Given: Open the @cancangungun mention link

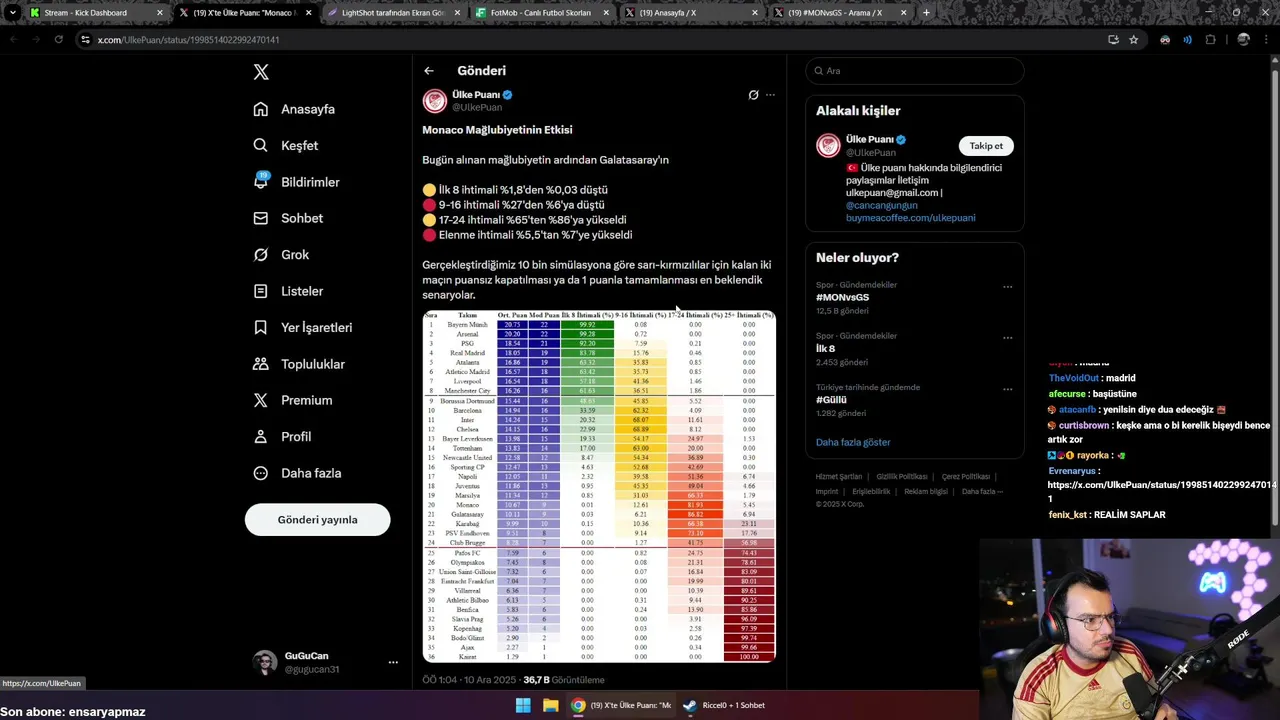Looking at the screenshot, I should click(x=882, y=205).
